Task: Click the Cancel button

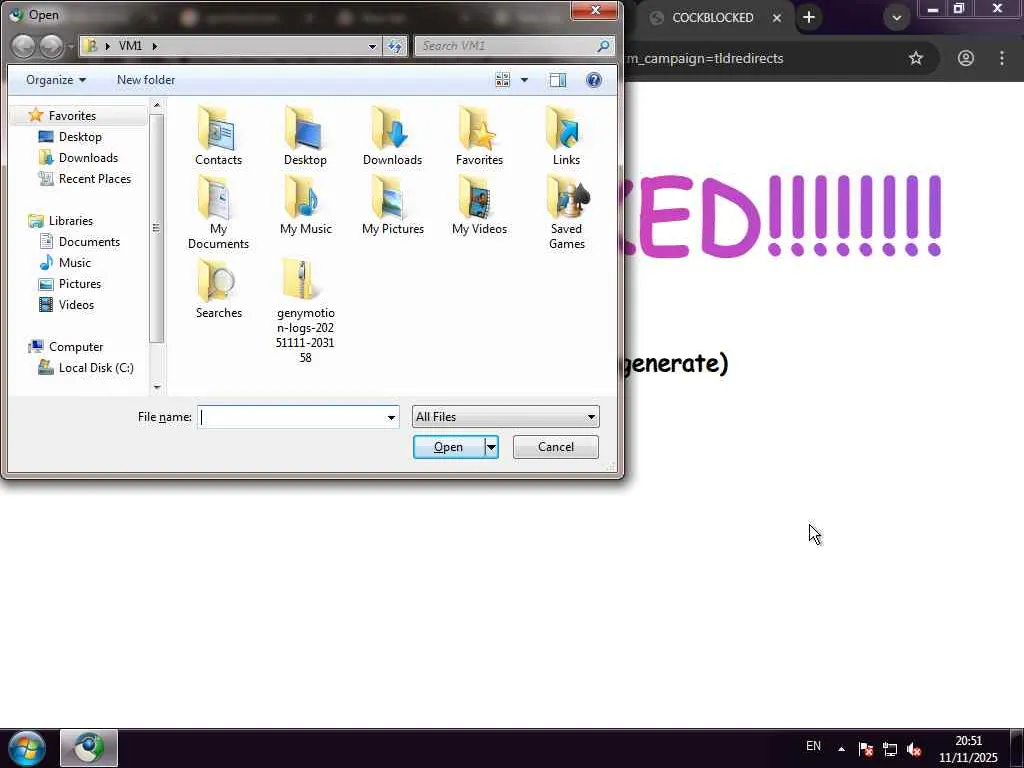Action: pos(556,447)
